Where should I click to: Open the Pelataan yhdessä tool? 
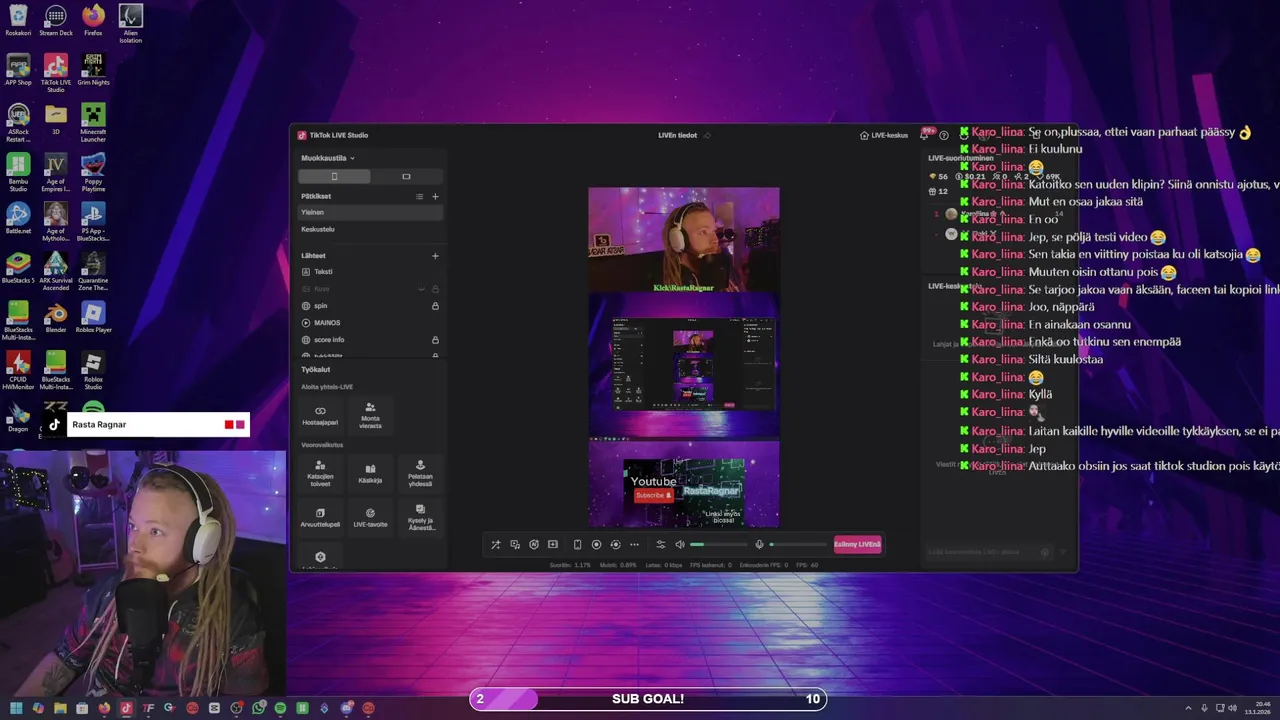(420, 474)
